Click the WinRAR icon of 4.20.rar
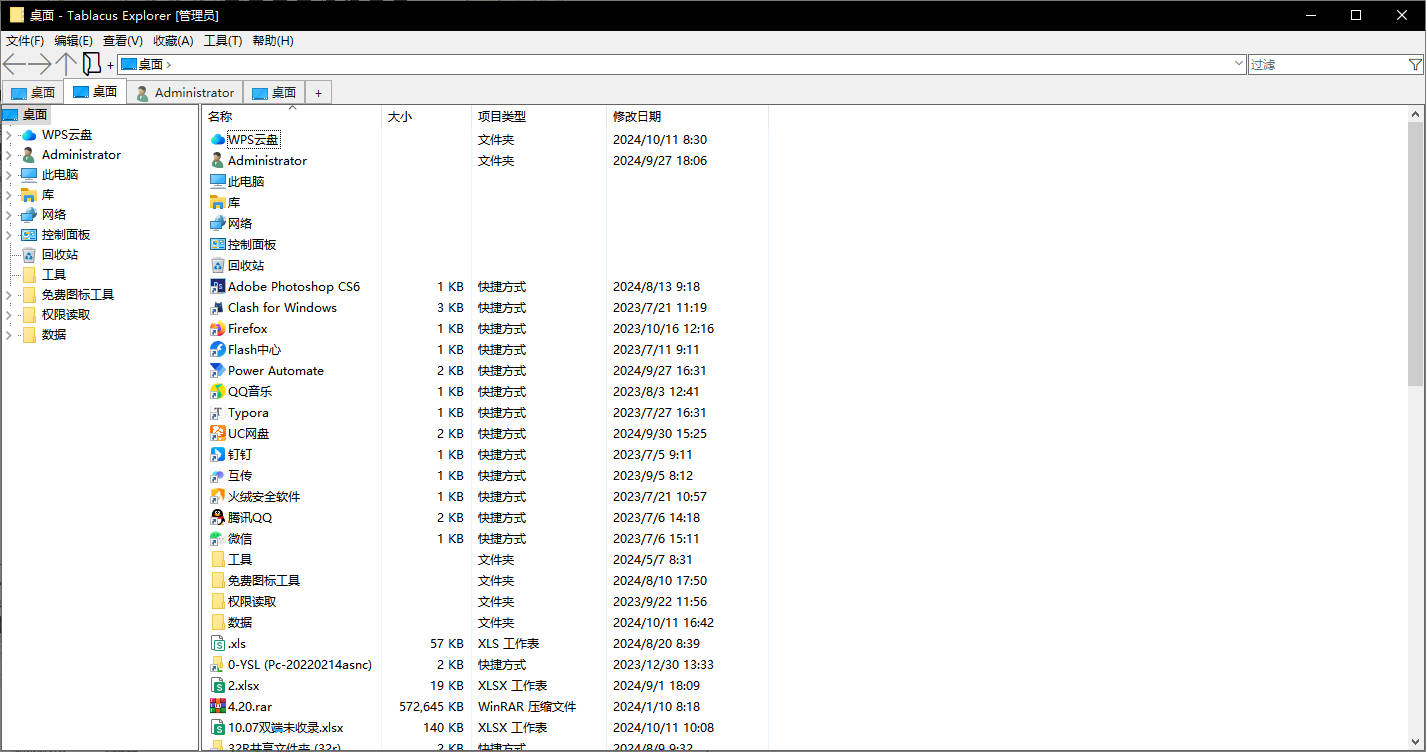This screenshot has height=752, width=1426. [x=218, y=707]
